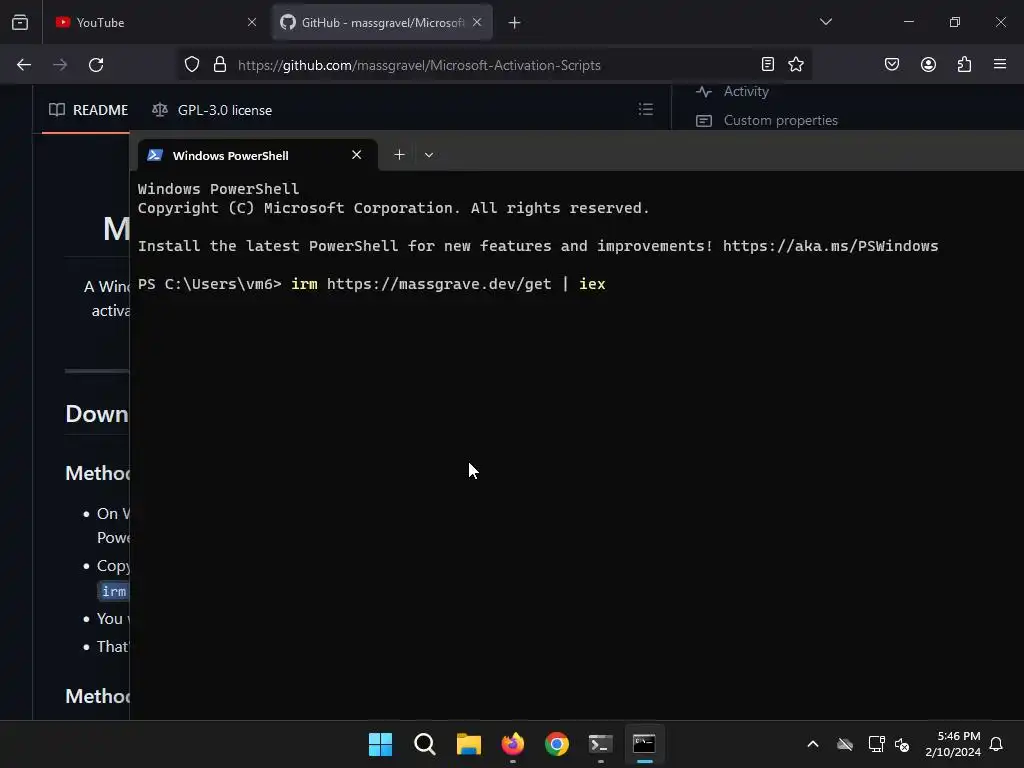List all tabs dropdown arrow

point(825,22)
